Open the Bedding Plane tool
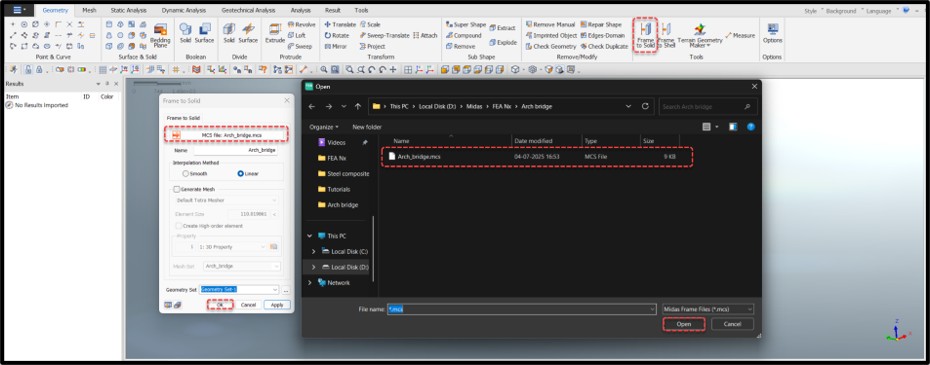Viewport: 930px width, 365px height. pyautogui.click(x=160, y=35)
